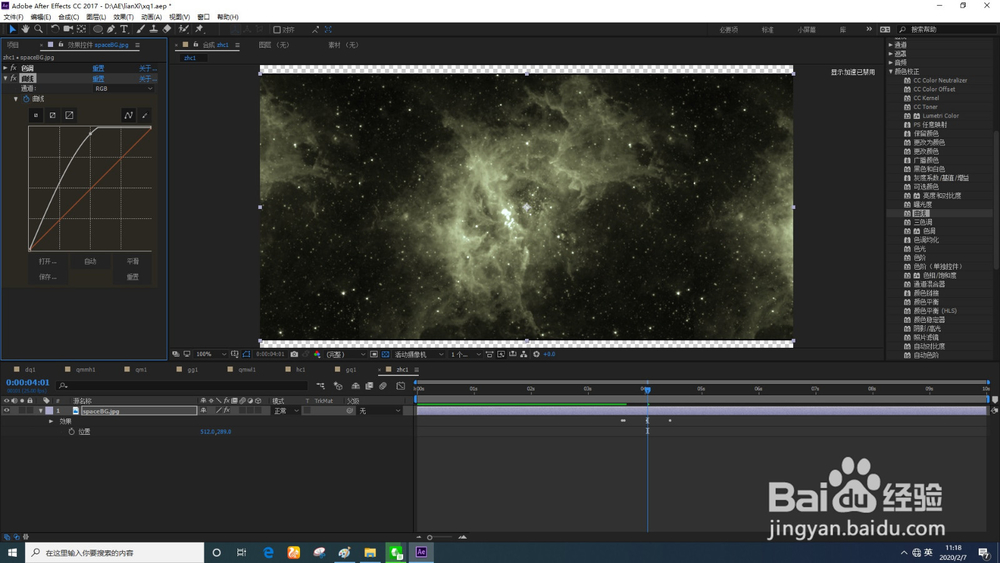Open the 合成(C) menu

[x=68, y=17]
